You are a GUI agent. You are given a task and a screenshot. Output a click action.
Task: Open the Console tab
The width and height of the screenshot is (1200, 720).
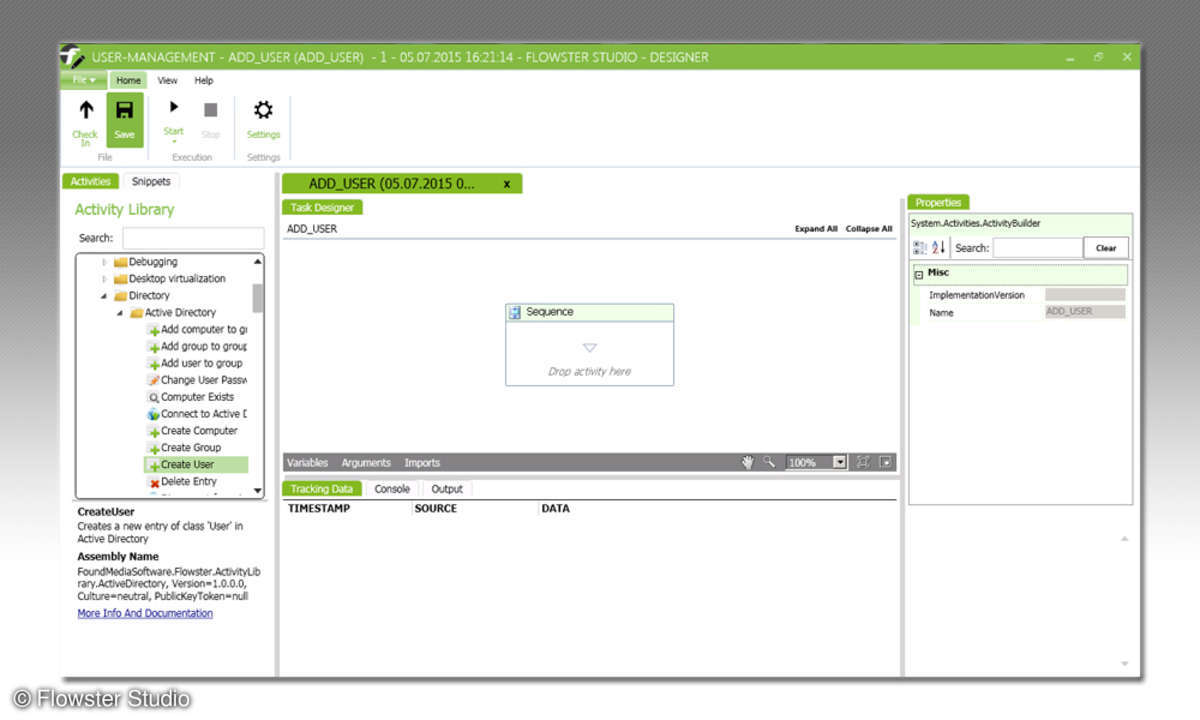click(x=392, y=489)
